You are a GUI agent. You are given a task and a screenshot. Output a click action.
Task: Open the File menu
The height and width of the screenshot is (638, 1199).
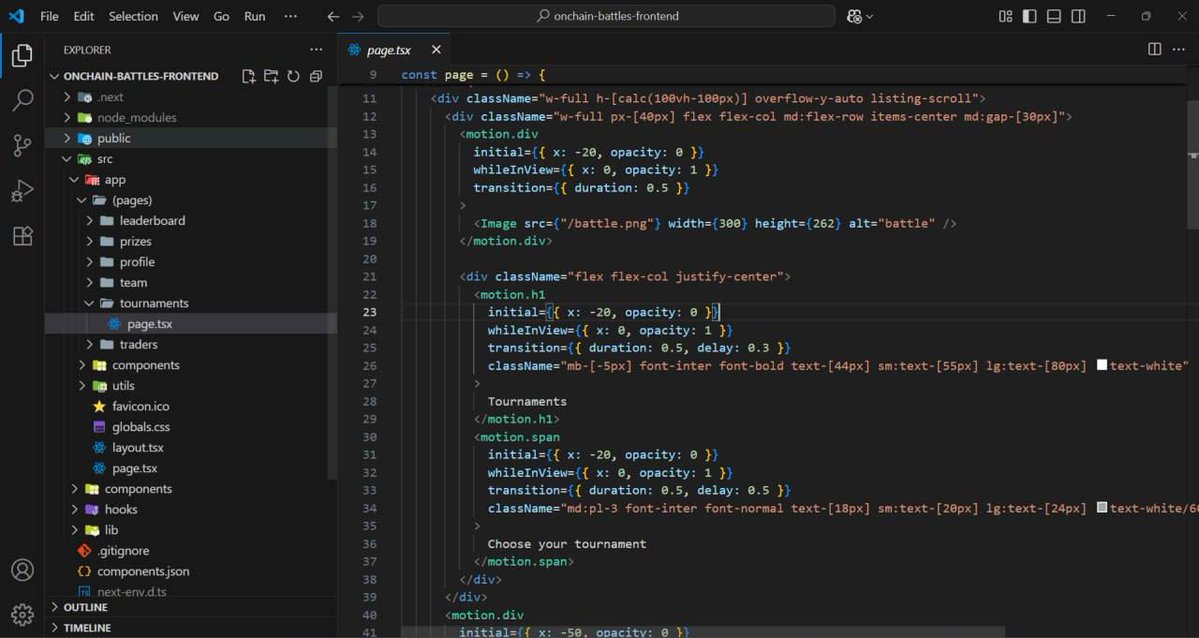pyautogui.click(x=49, y=16)
